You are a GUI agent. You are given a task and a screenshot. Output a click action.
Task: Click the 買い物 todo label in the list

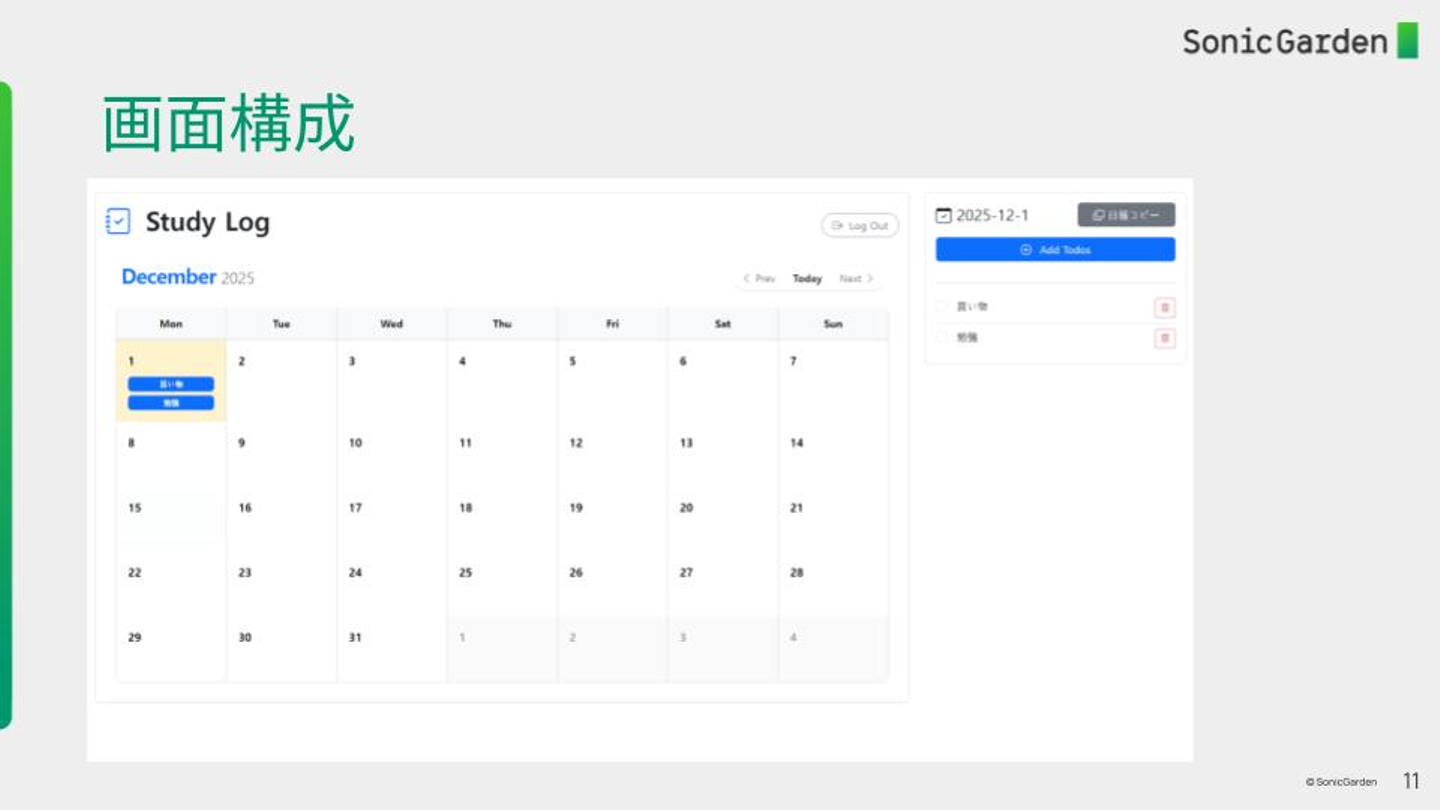click(x=972, y=307)
